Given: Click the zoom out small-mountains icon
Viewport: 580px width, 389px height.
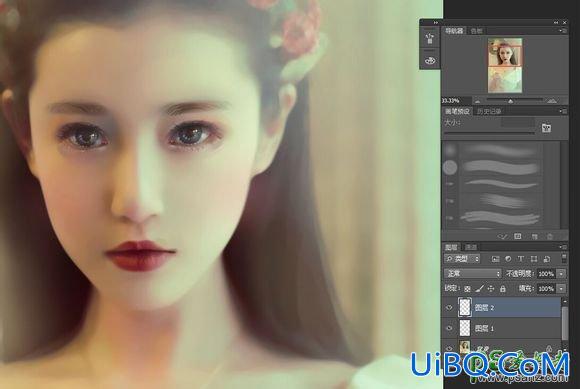Looking at the screenshot, I should [478, 101].
